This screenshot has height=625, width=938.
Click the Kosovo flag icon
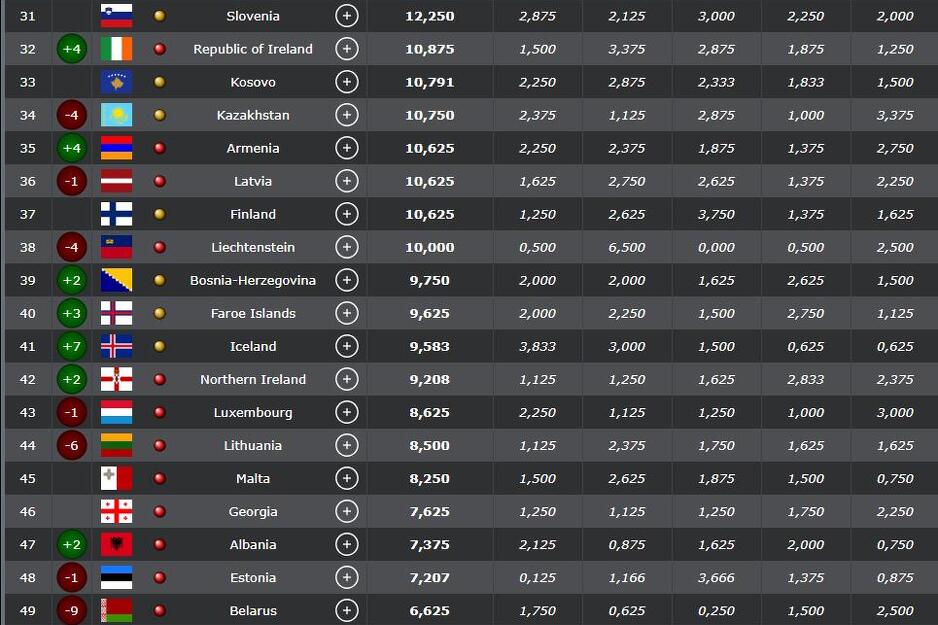pos(116,82)
